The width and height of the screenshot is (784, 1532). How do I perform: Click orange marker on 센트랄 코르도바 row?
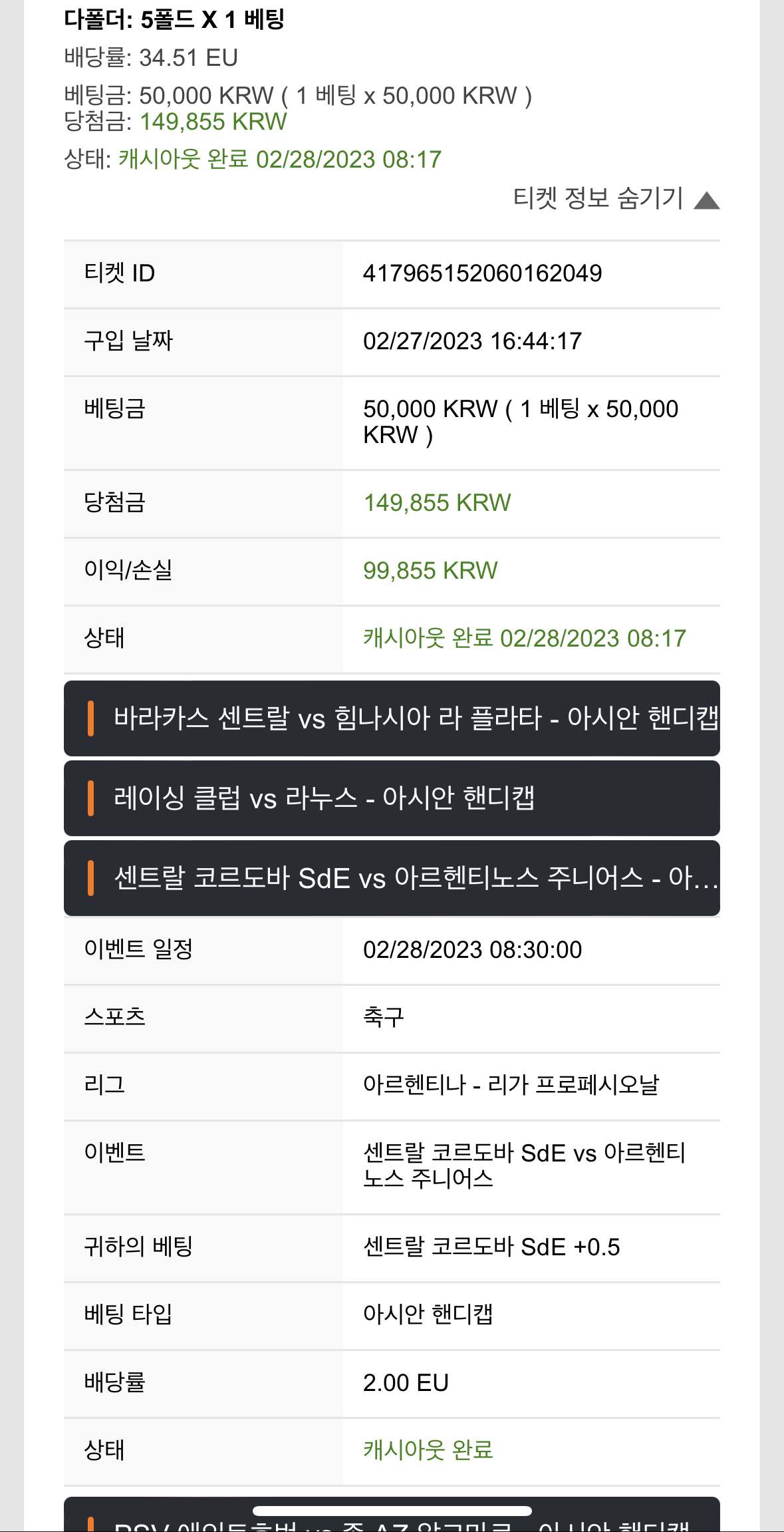point(90,878)
